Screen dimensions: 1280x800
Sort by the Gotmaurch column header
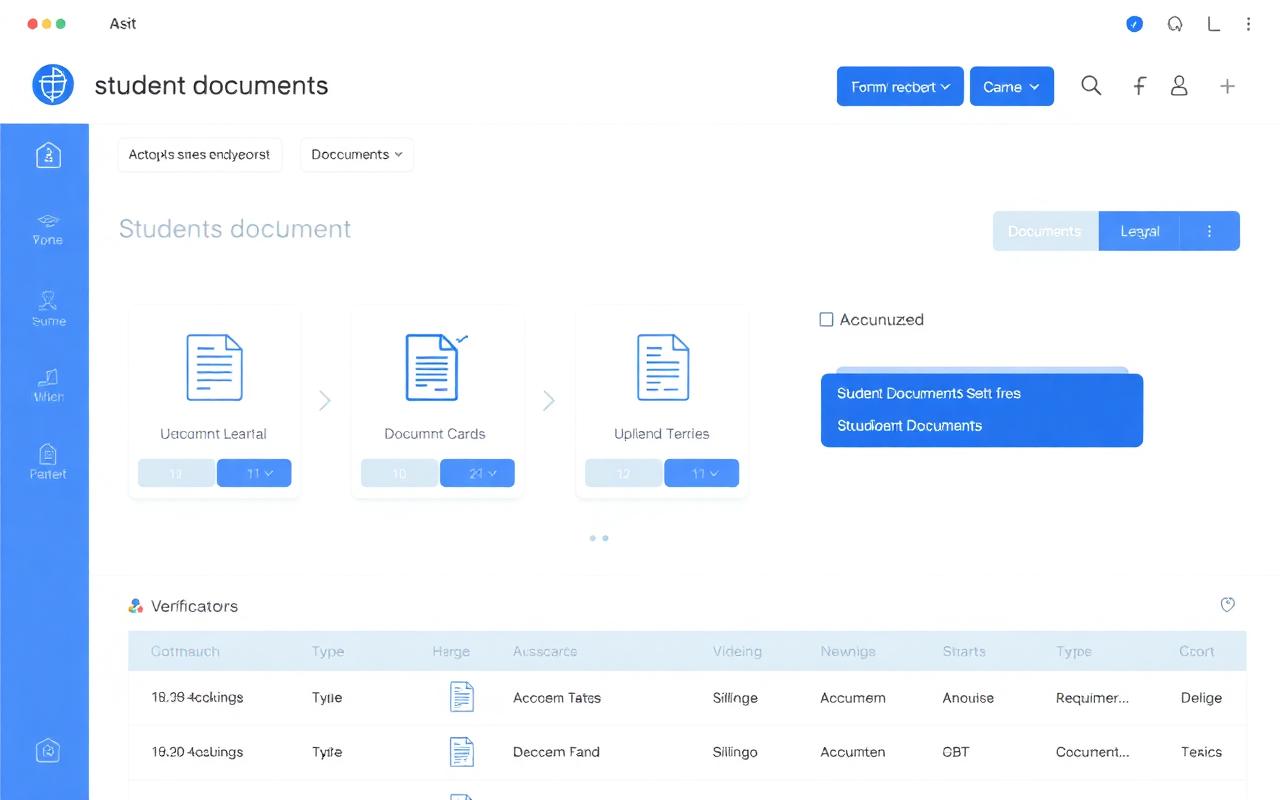pos(185,651)
